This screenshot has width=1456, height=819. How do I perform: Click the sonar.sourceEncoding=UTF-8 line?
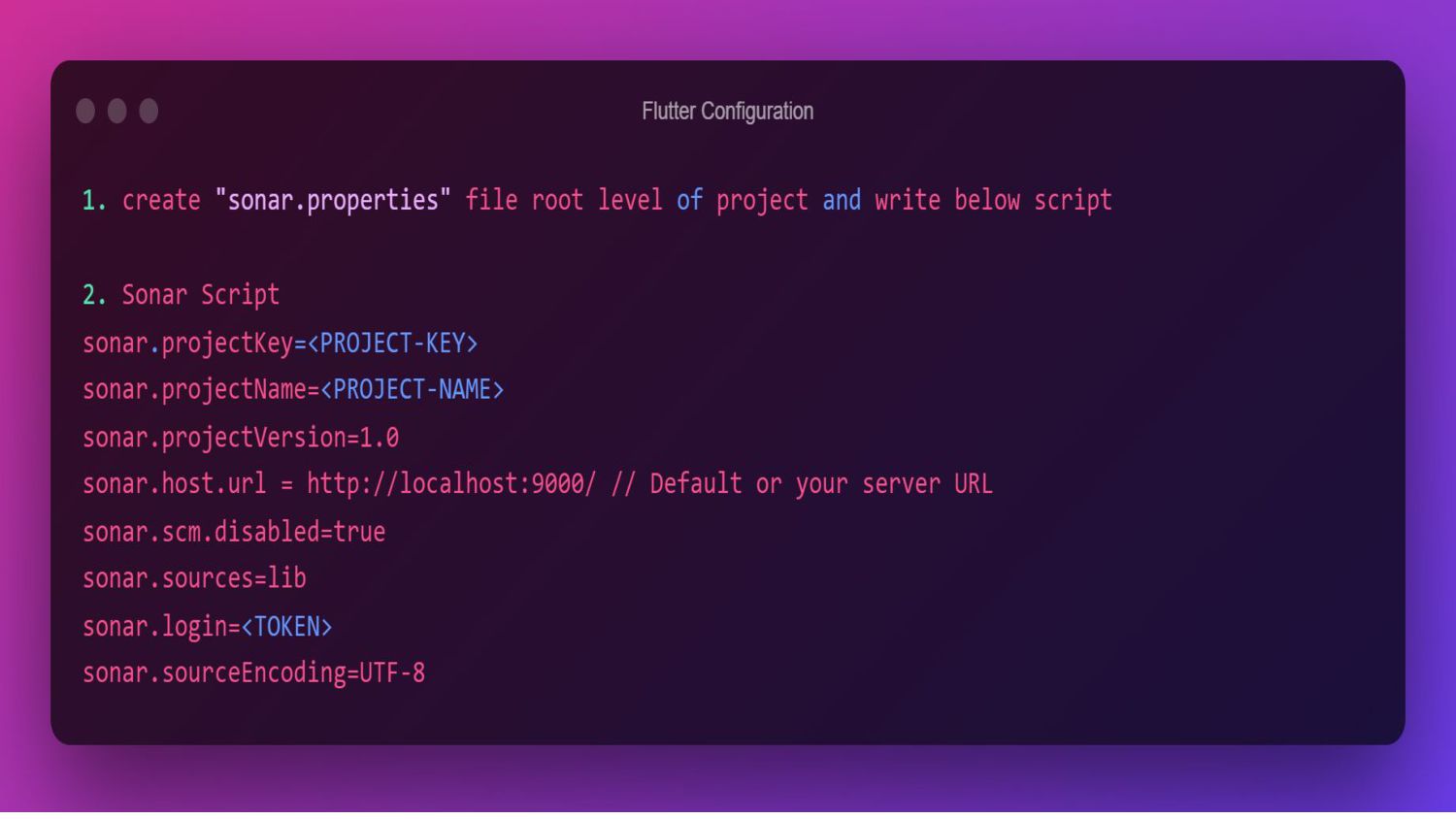point(253,672)
